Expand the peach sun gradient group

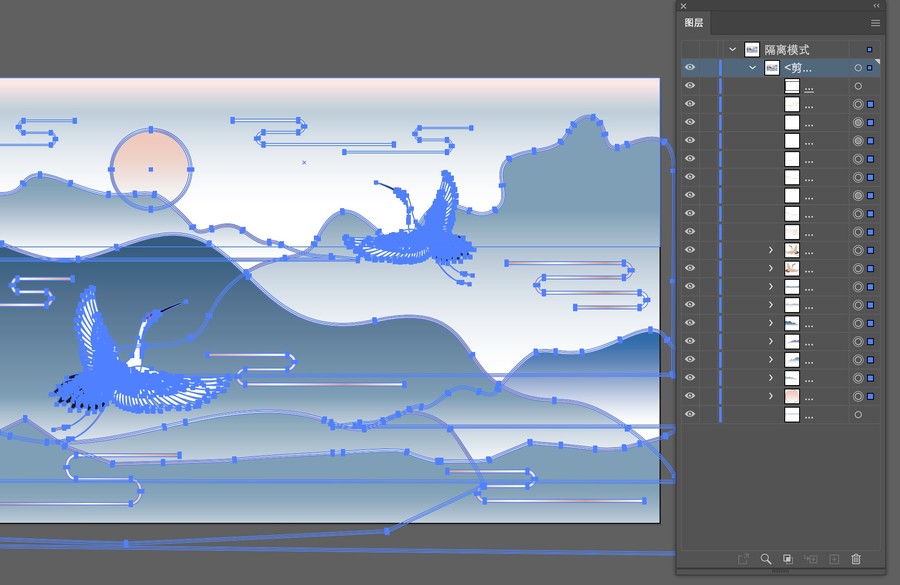[771, 396]
